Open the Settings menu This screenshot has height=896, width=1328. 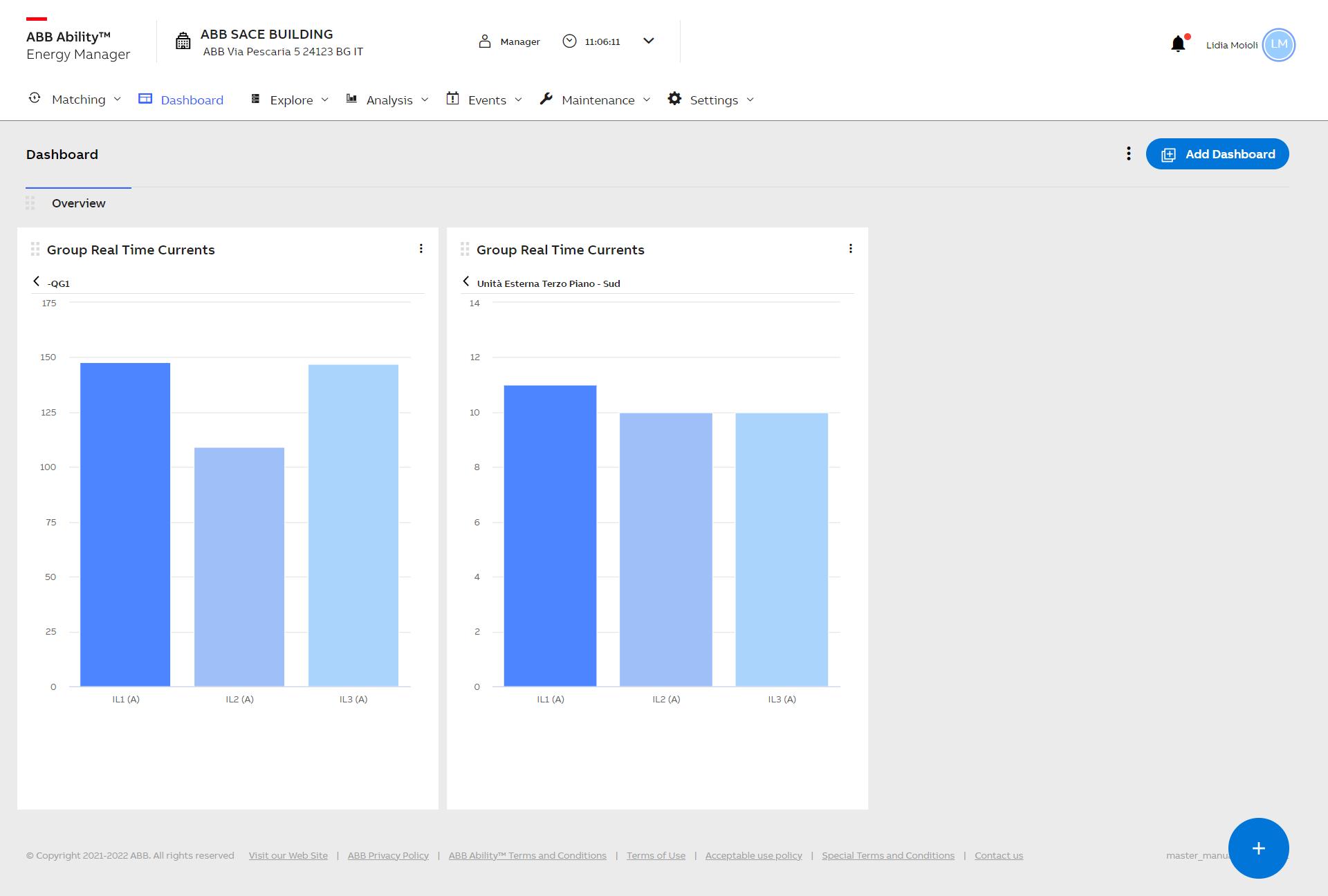[x=714, y=100]
